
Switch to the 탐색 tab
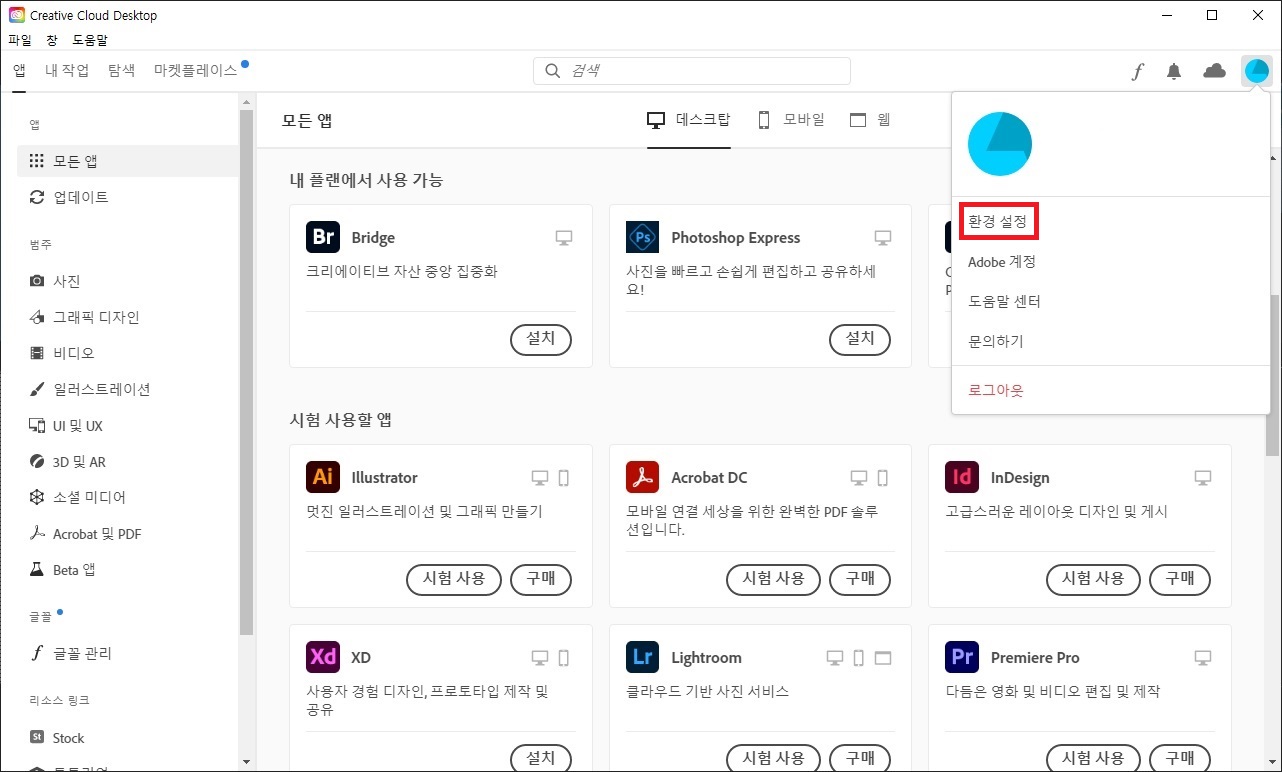[122, 70]
